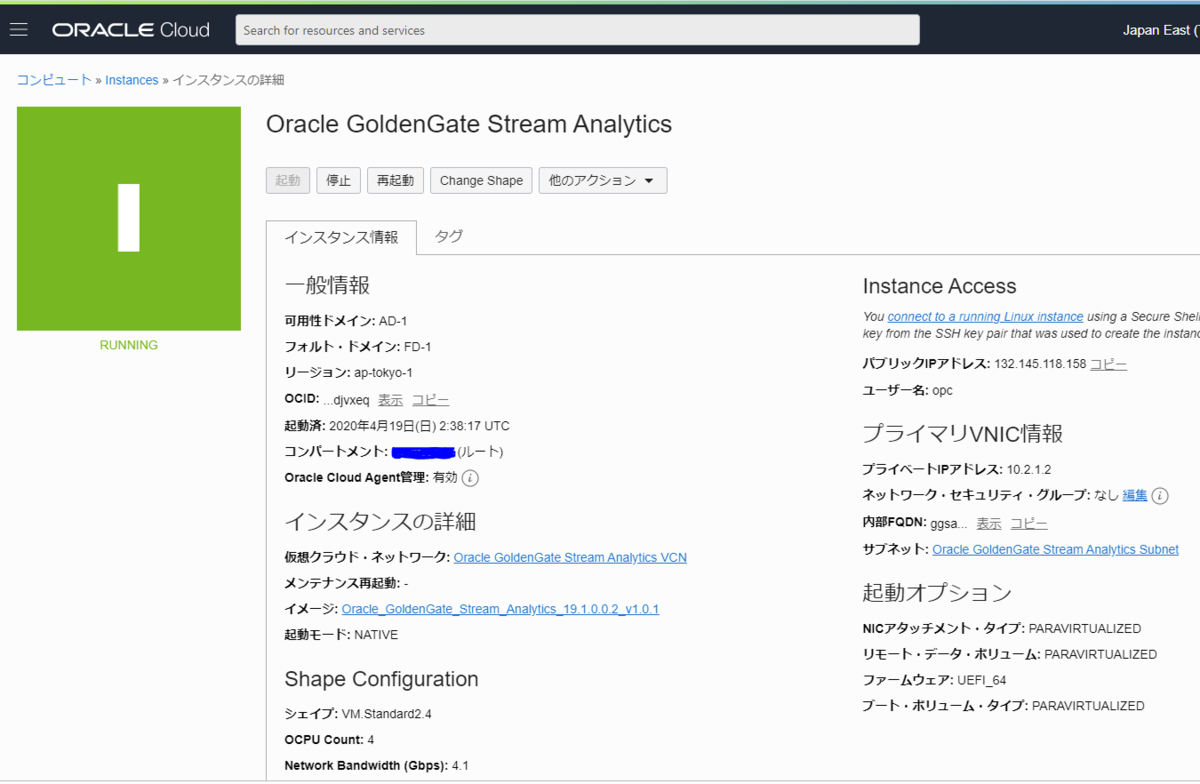Copy the public IP address
Viewport: 1200px width, 784px height.
pos(1108,364)
